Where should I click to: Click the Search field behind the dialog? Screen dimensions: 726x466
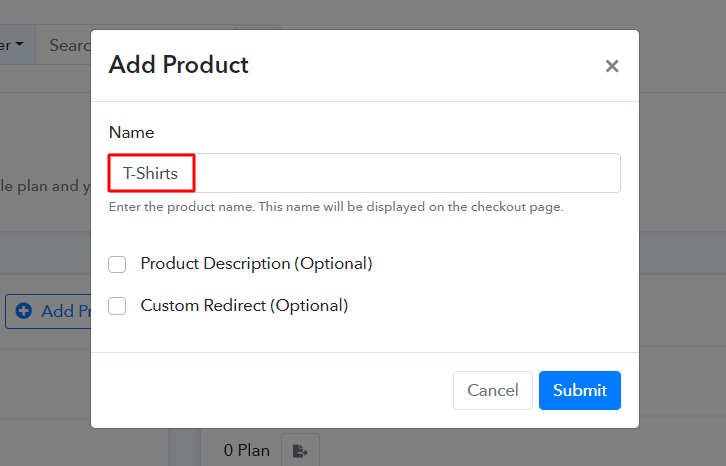pyautogui.click(x=64, y=45)
